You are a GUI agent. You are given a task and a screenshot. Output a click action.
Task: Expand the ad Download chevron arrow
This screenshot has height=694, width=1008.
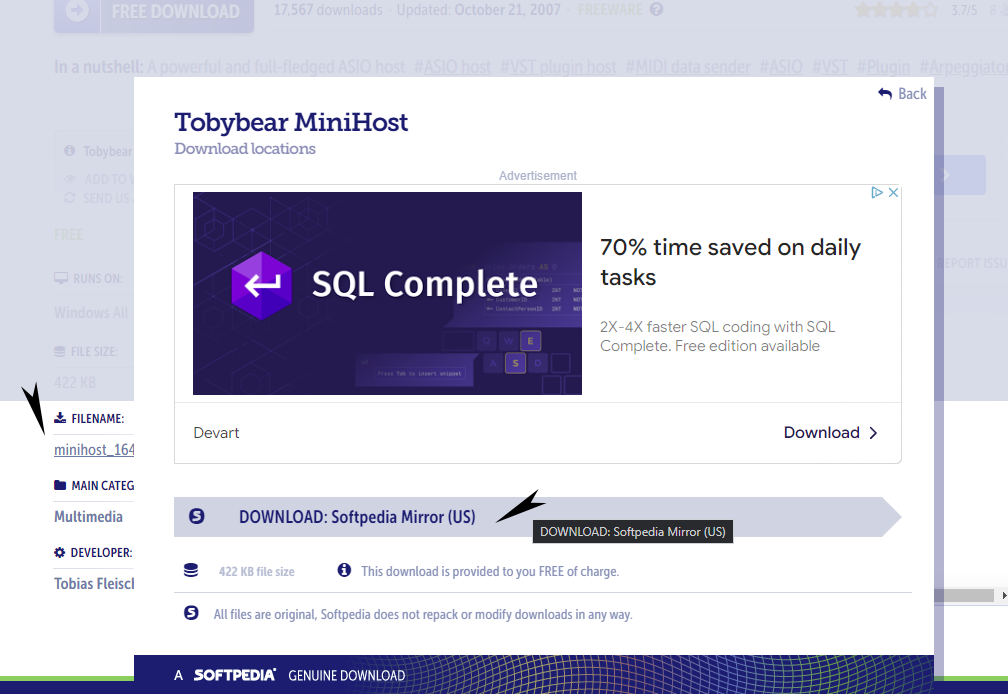873,433
